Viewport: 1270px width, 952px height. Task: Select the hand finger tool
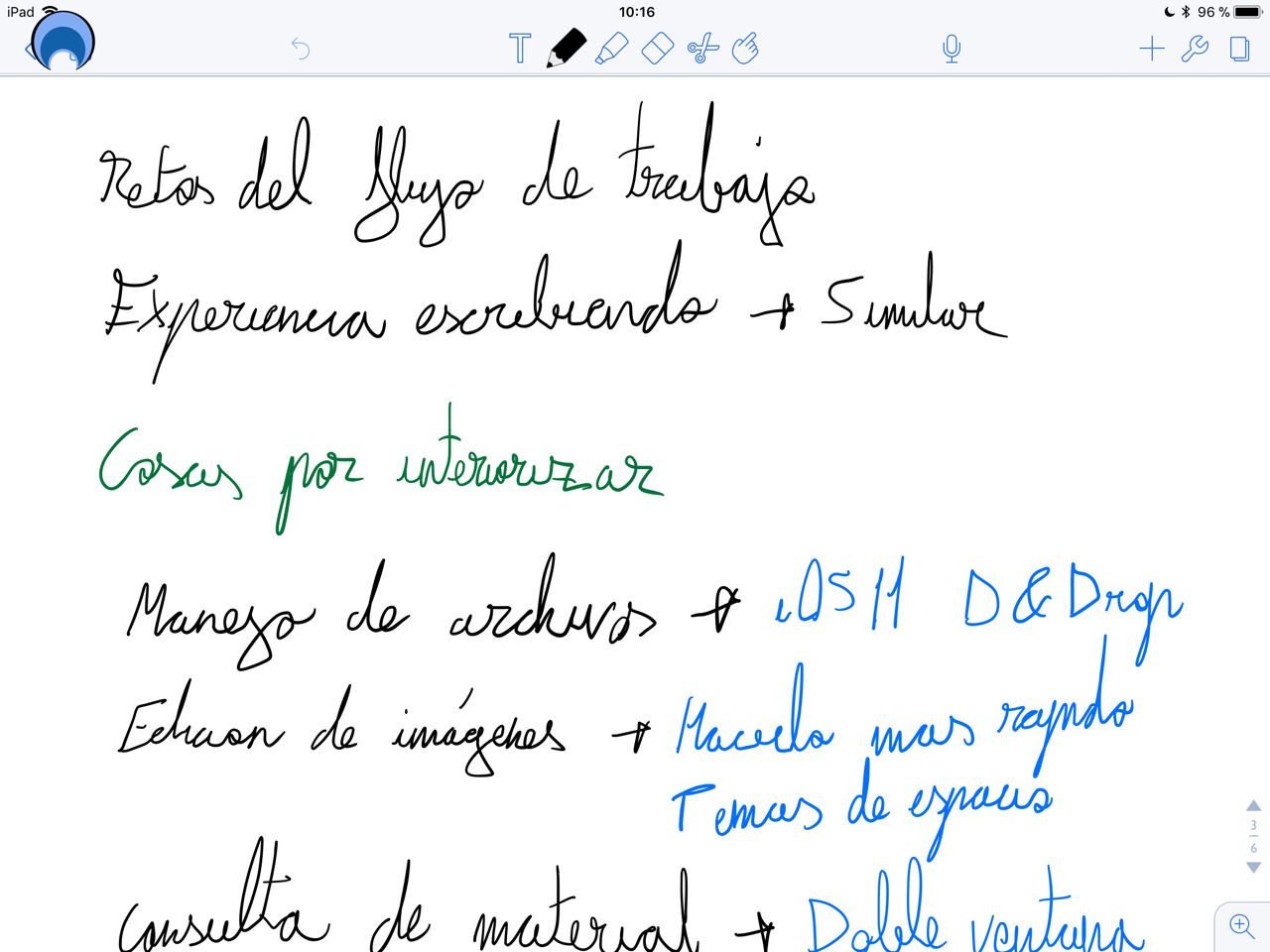tap(745, 48)
